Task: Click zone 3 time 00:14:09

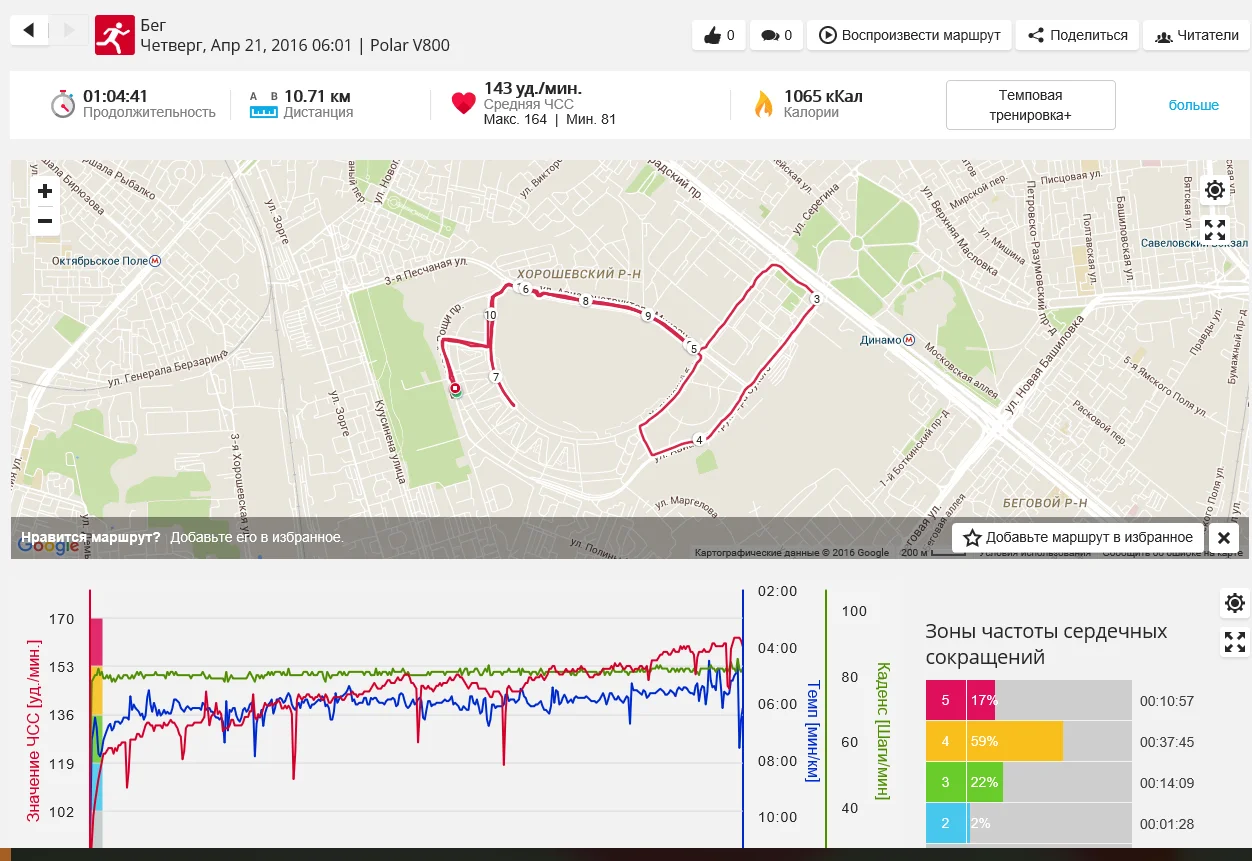Action: pyautogui.click(x=1167, y=783)
